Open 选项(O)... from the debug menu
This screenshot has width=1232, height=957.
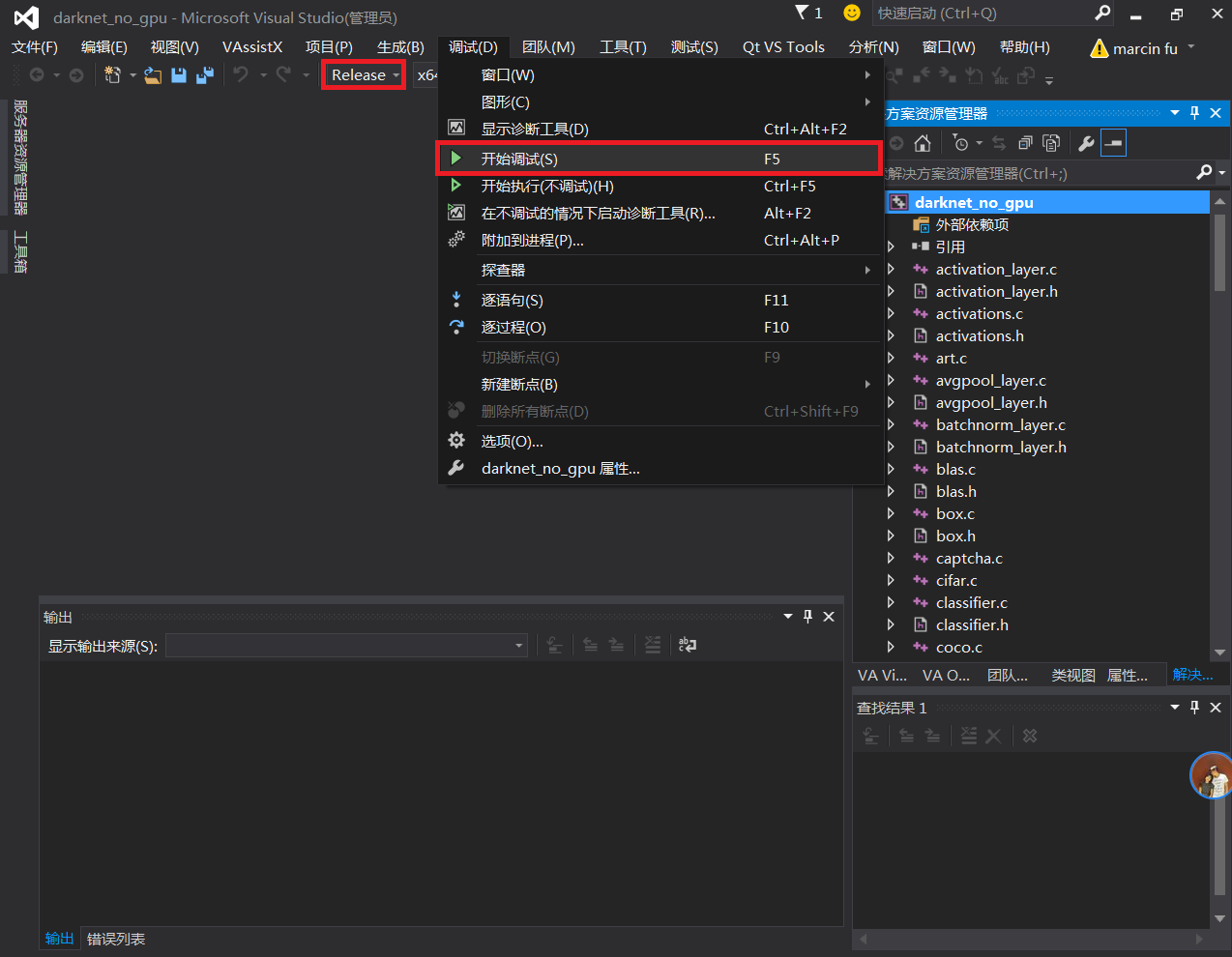659,441
